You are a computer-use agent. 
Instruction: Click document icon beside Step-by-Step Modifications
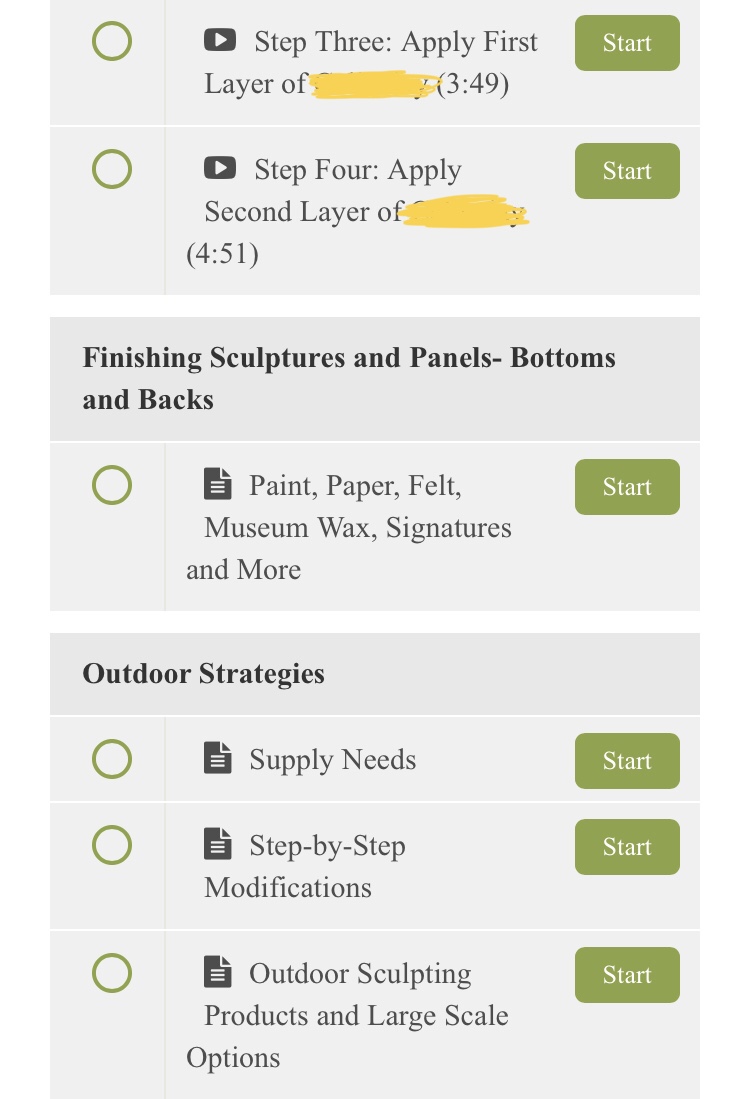tap(217, 844)
